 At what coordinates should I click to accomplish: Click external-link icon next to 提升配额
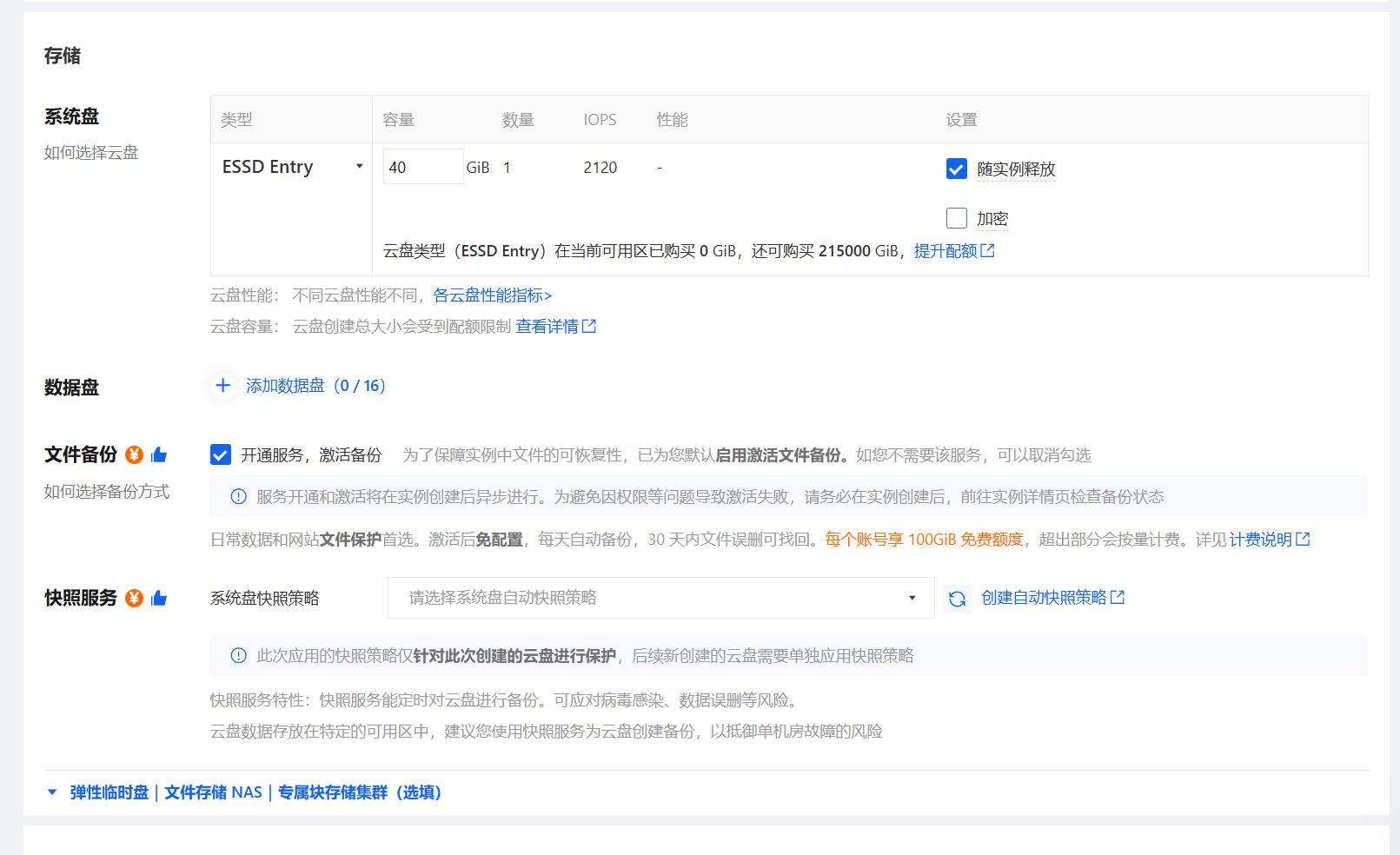pos(988,250)
